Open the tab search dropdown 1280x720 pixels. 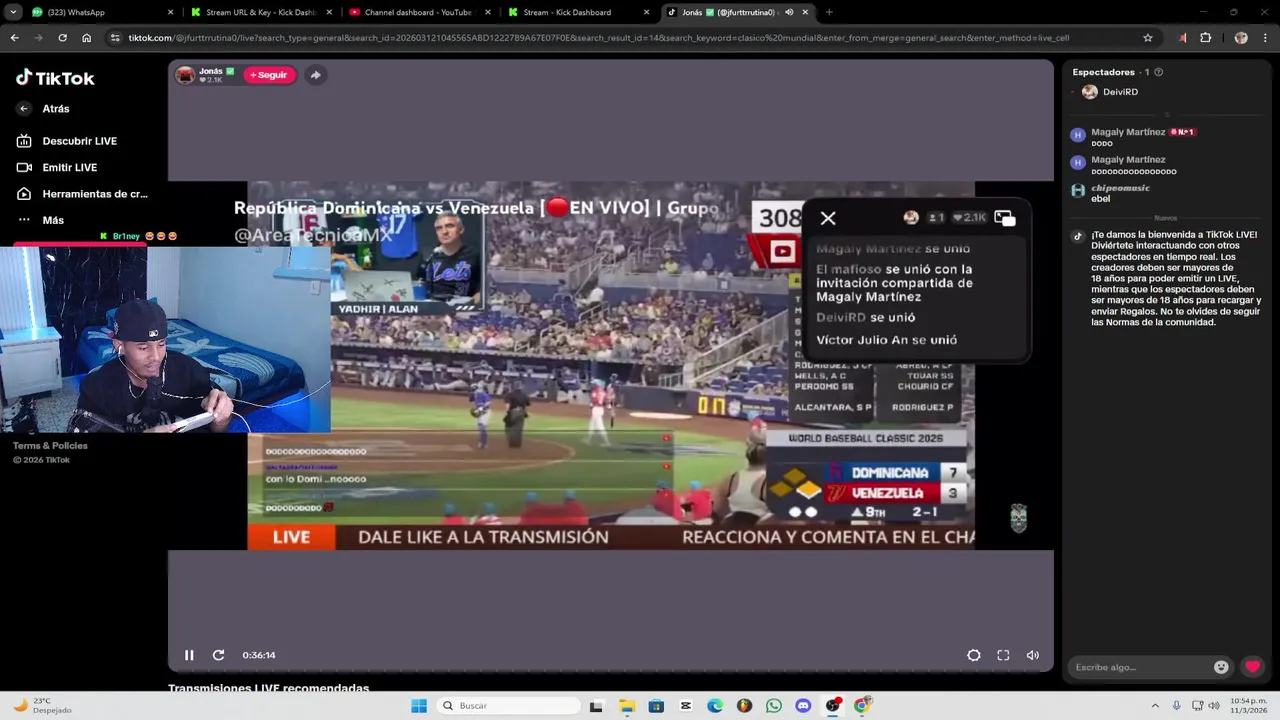click(14, 12)
